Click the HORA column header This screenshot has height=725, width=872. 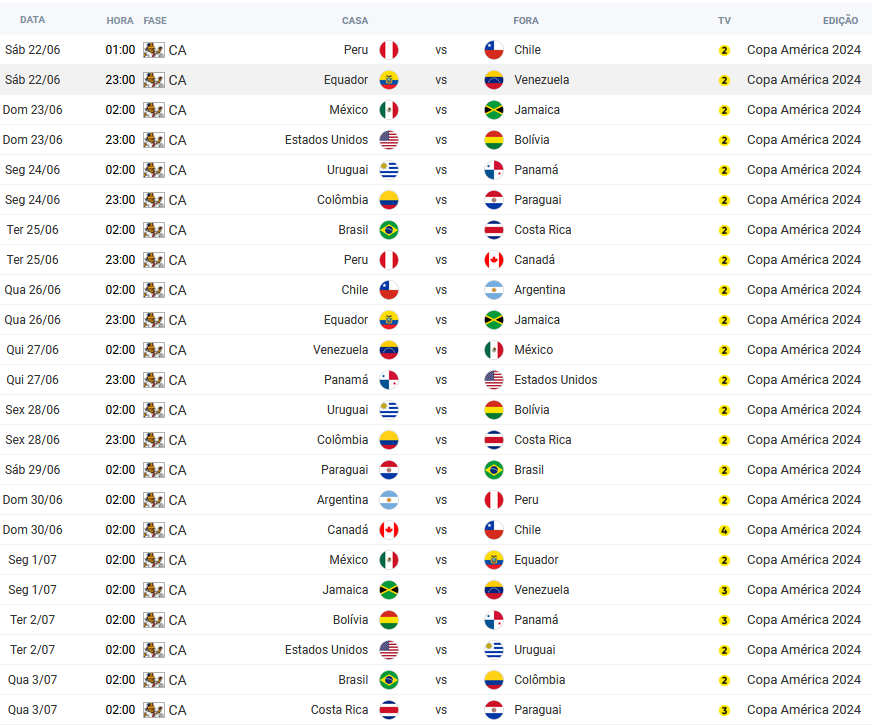pyautogui.click(x=120, y=21)
